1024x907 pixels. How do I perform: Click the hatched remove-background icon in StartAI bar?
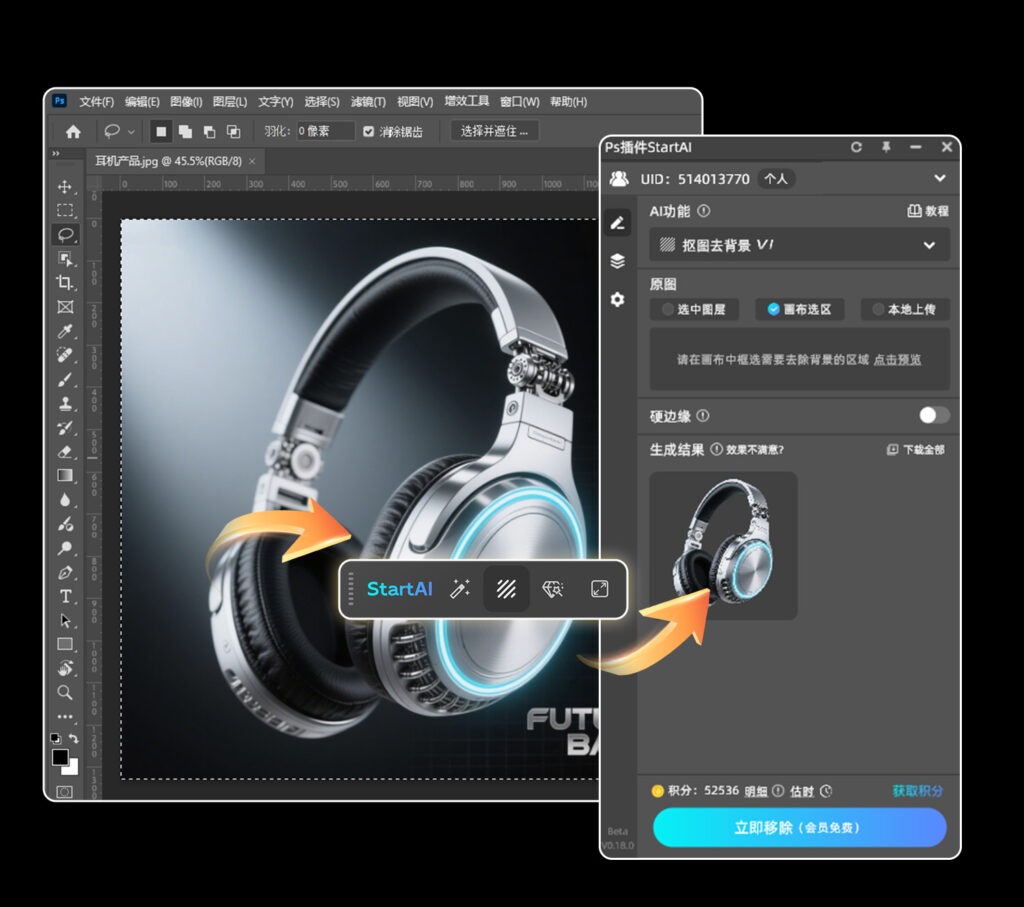(506, 589)
